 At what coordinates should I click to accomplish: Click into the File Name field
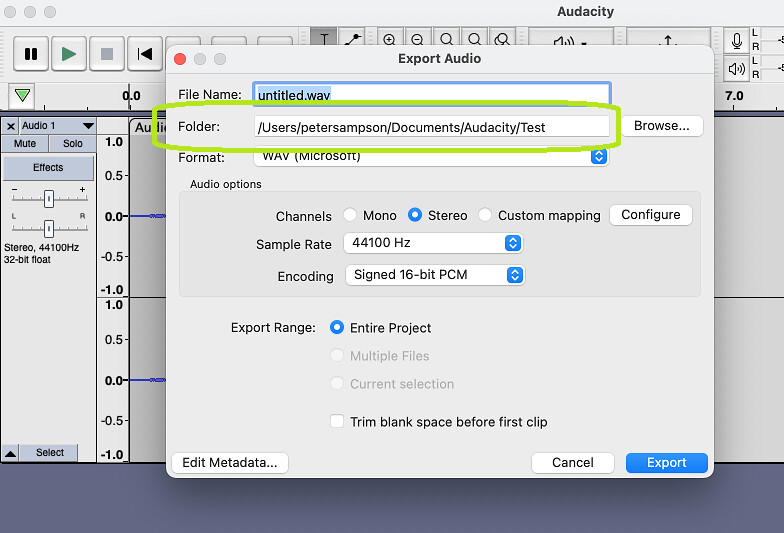pyautogui.click(x=432, y=94)
